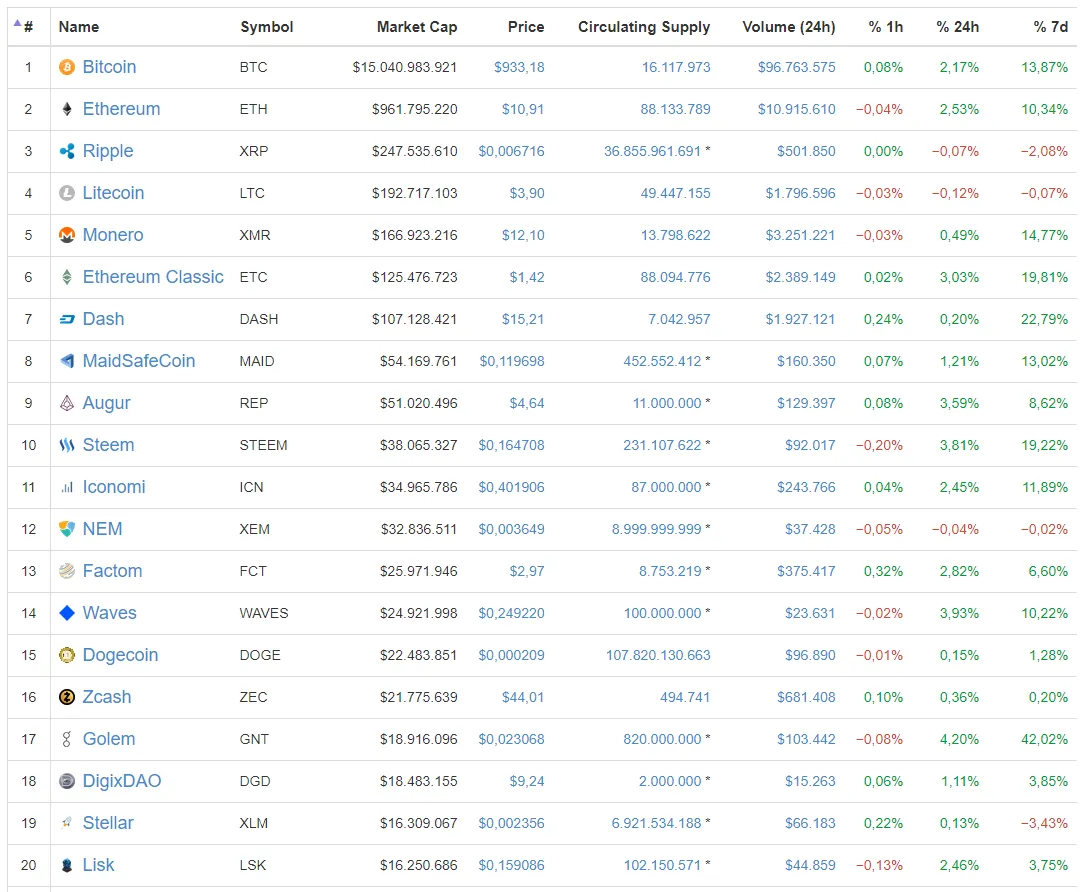The image size is (1086, 892).
Task: Click Monero price $12,10
Action: 523,235
